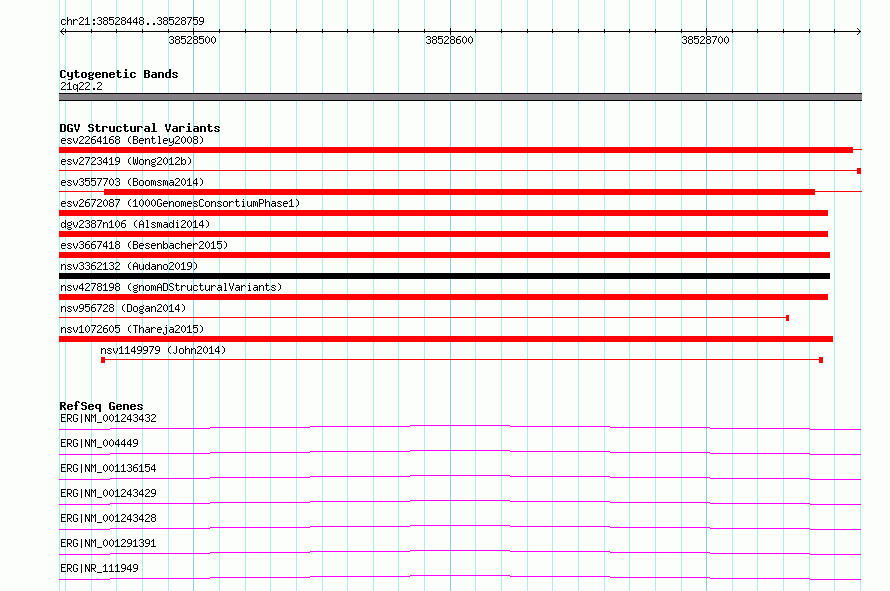Image resolution: width=890 pixels, height=591 pixels.
Task: Open variant esv3667418 (Besenbacher2015)
Action: (x=144, y=245)
